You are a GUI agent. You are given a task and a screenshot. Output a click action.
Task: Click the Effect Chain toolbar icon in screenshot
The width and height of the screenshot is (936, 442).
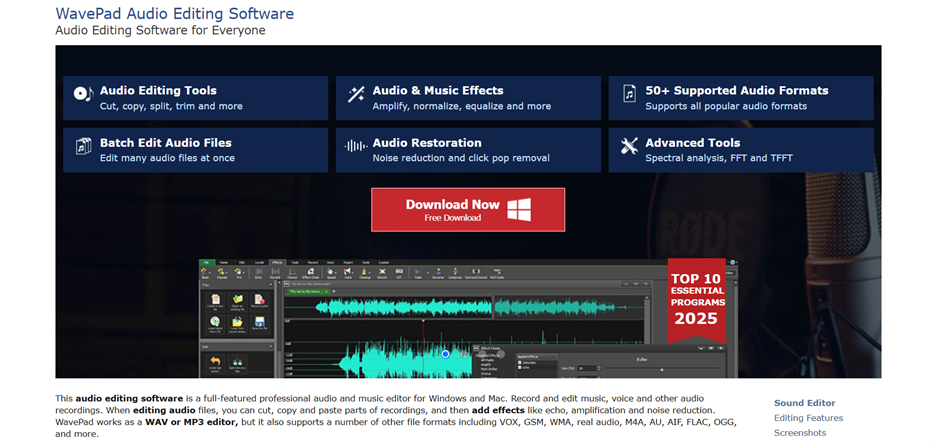[x=310, y=272]
